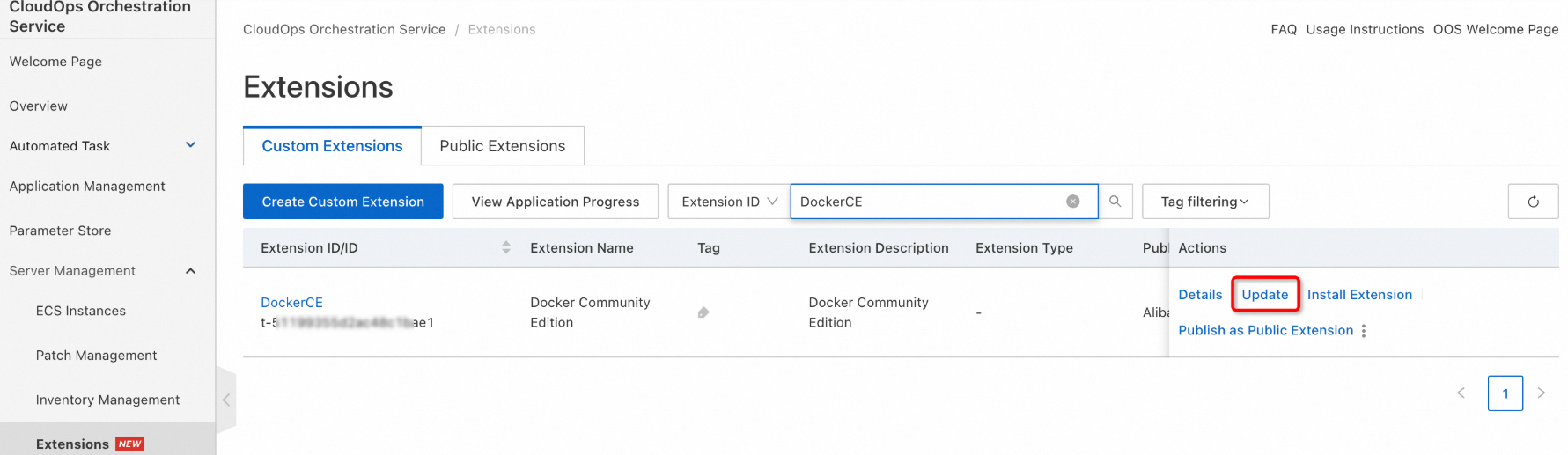Select page 1 in pagination
The width and height of the screenshot is (1568, 455).
[x=1505, y=393]
